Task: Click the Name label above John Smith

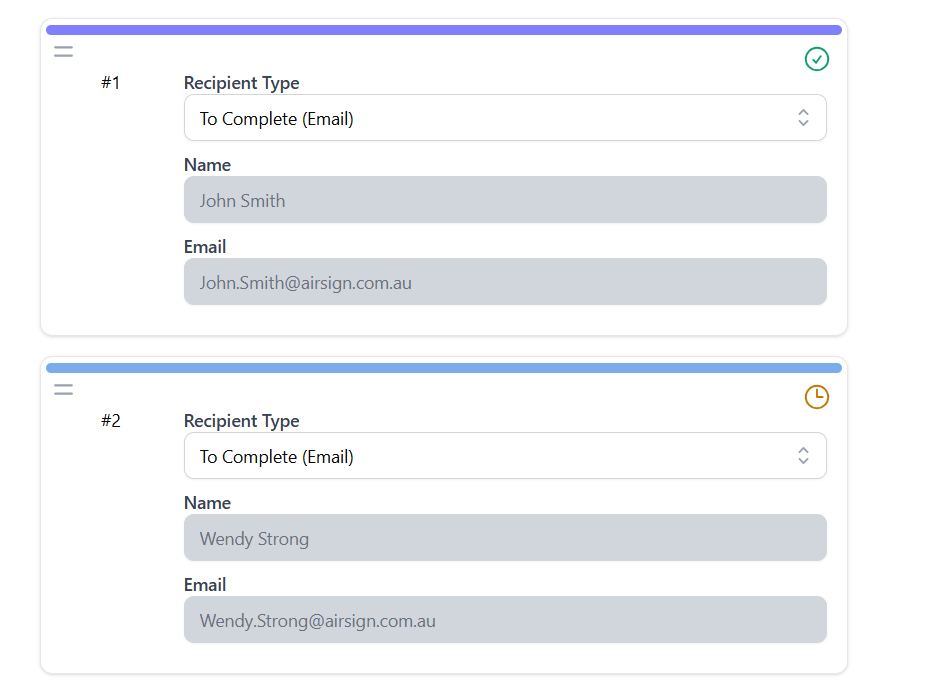Action: click(207, 165)
